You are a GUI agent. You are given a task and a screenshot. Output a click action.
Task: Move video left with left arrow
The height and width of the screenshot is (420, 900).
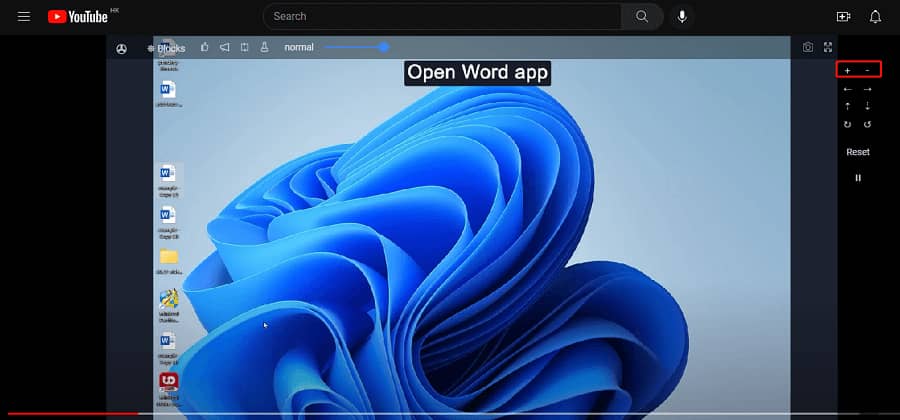[x=848, y=90]
